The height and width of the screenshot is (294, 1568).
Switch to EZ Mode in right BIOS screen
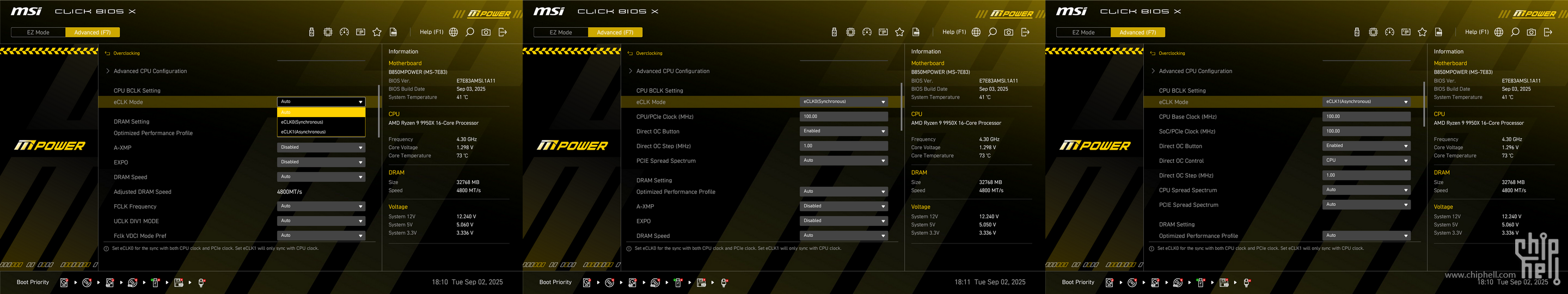(1083, 32)
